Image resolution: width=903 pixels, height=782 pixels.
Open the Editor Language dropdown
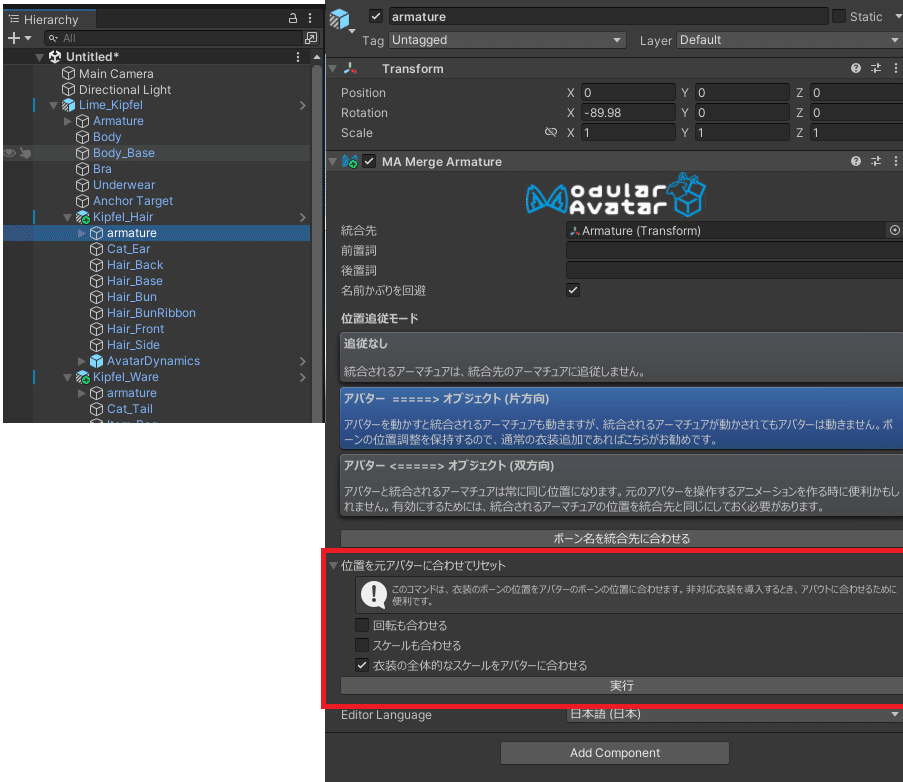730,714
